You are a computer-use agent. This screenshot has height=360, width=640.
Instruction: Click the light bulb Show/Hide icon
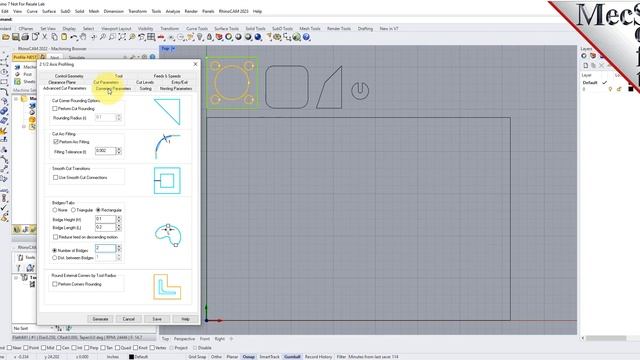coord(200,37)
